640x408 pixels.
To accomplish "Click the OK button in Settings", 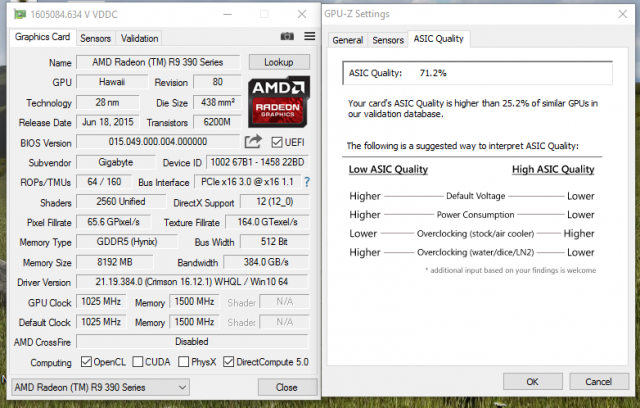I will [532, 381].
